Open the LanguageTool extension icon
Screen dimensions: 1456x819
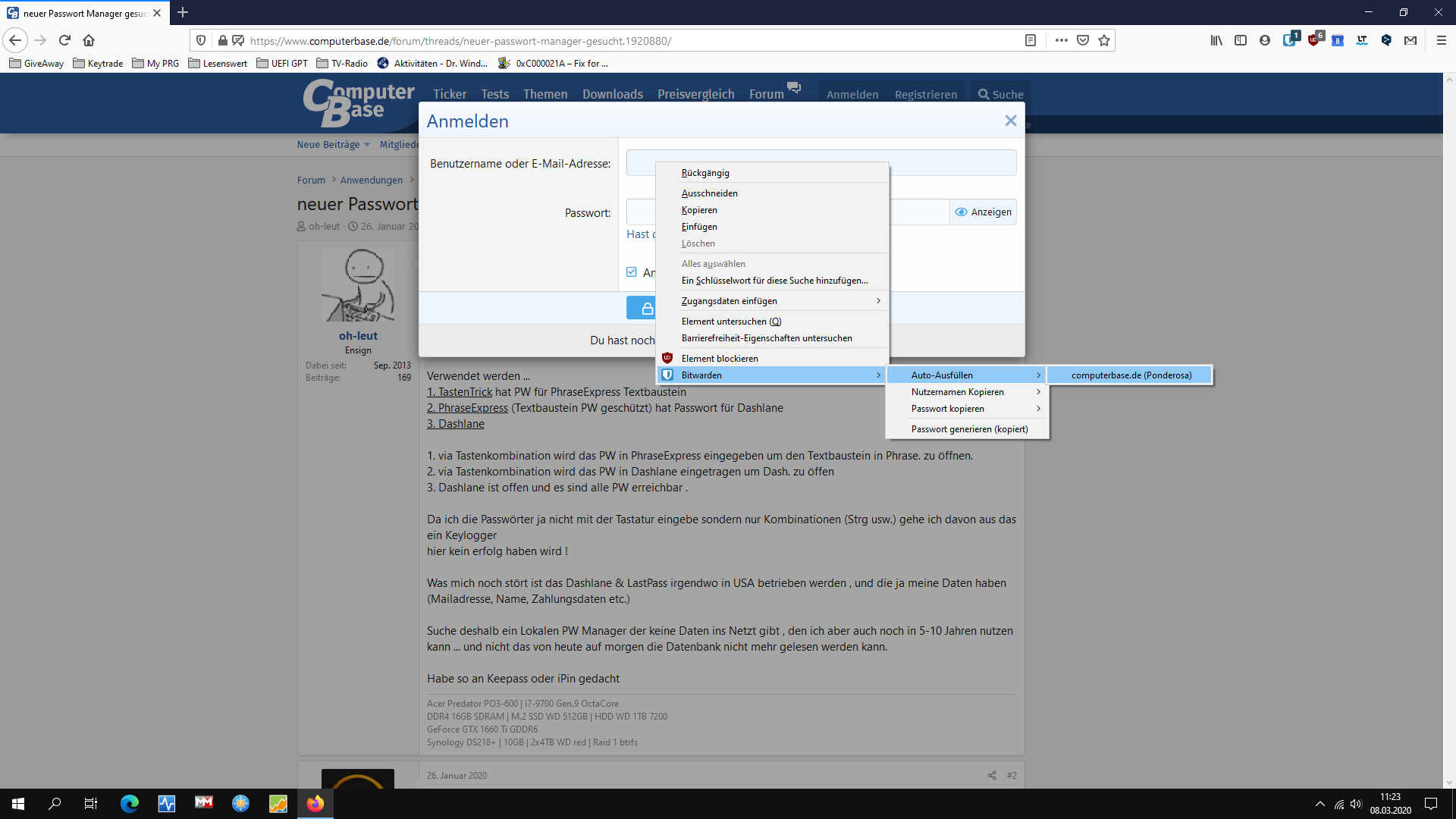tap(1362, 40)
